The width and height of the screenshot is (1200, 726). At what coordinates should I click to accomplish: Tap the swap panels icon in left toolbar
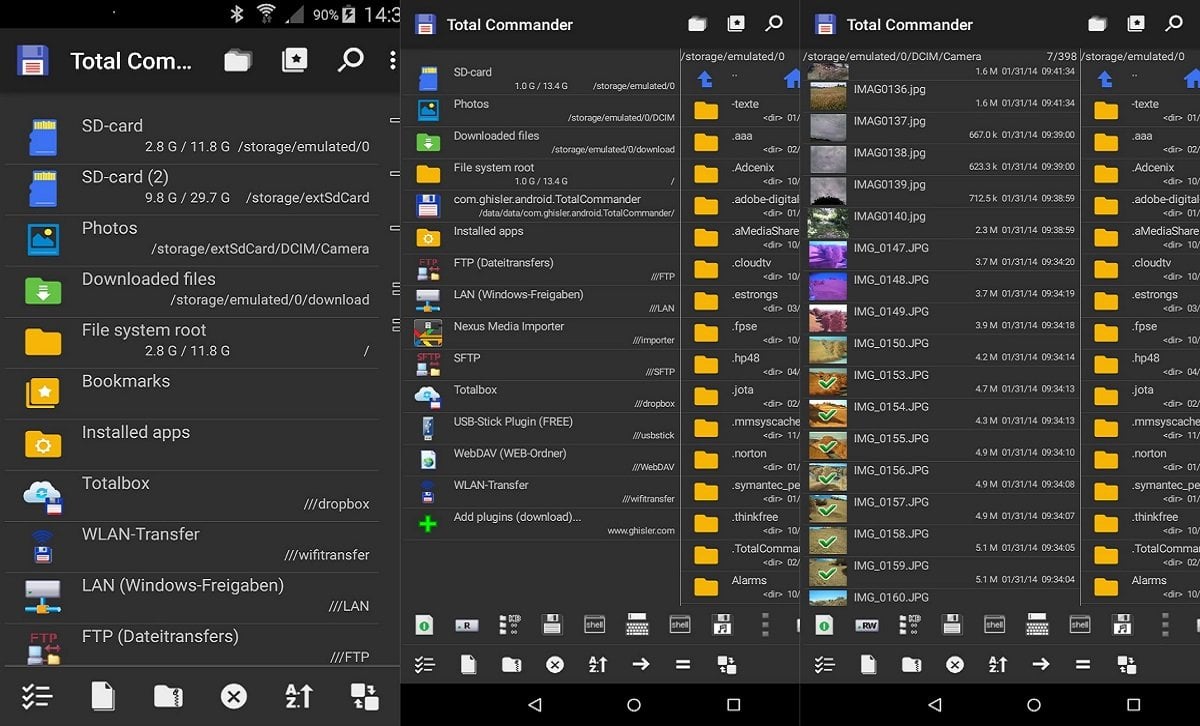(x=364, y=696)
